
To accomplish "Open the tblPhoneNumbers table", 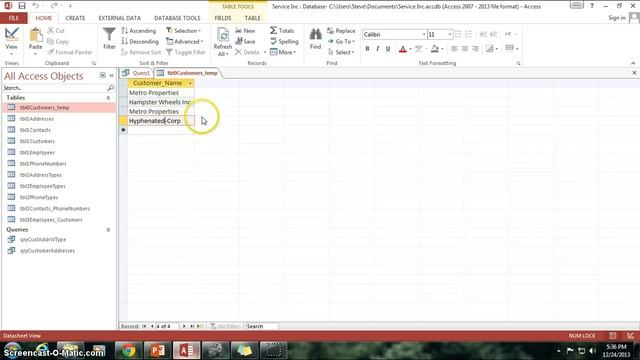I will (x=43, y=164).
